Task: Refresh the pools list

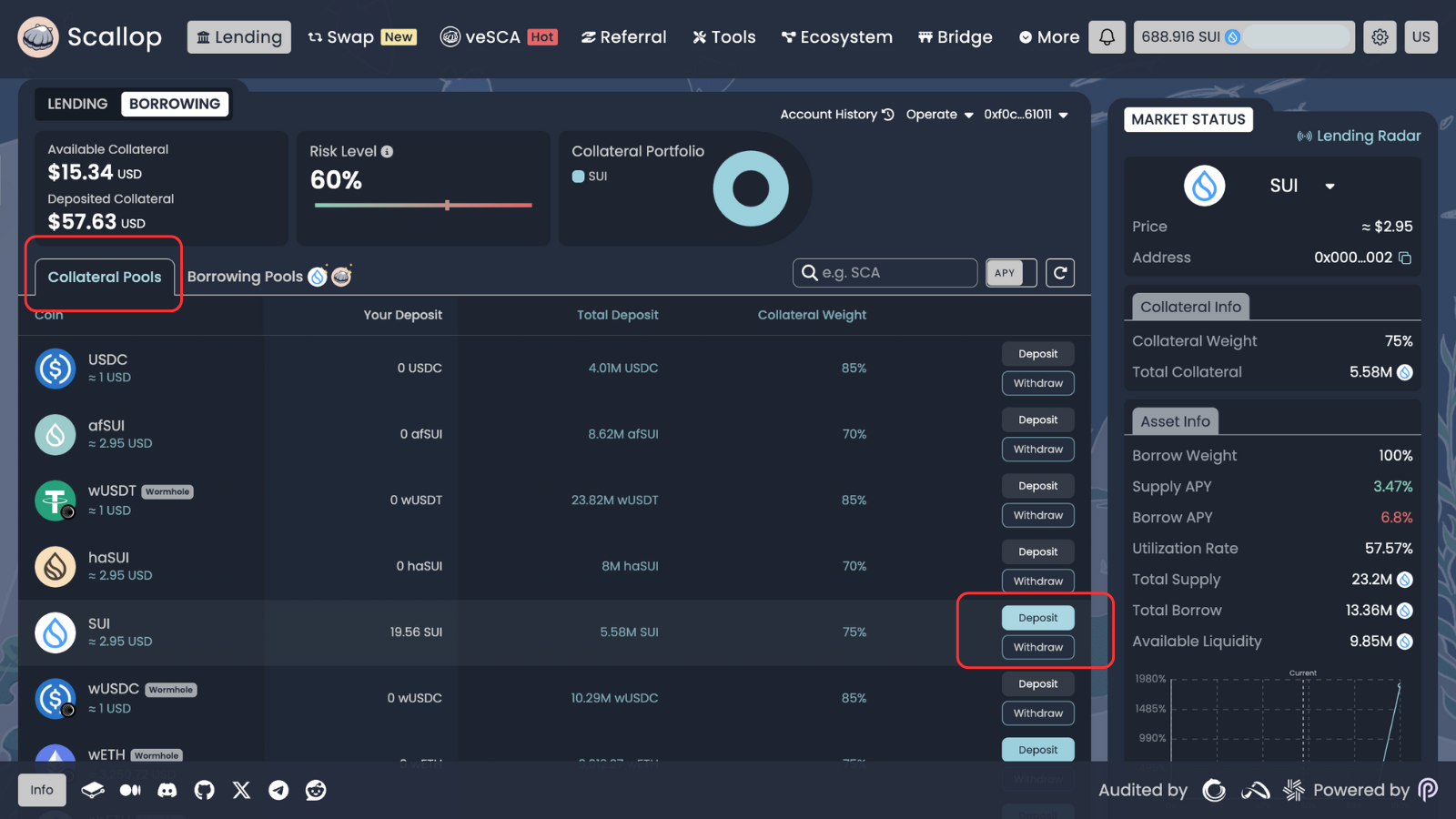Action: click(x=1060, y=273)
